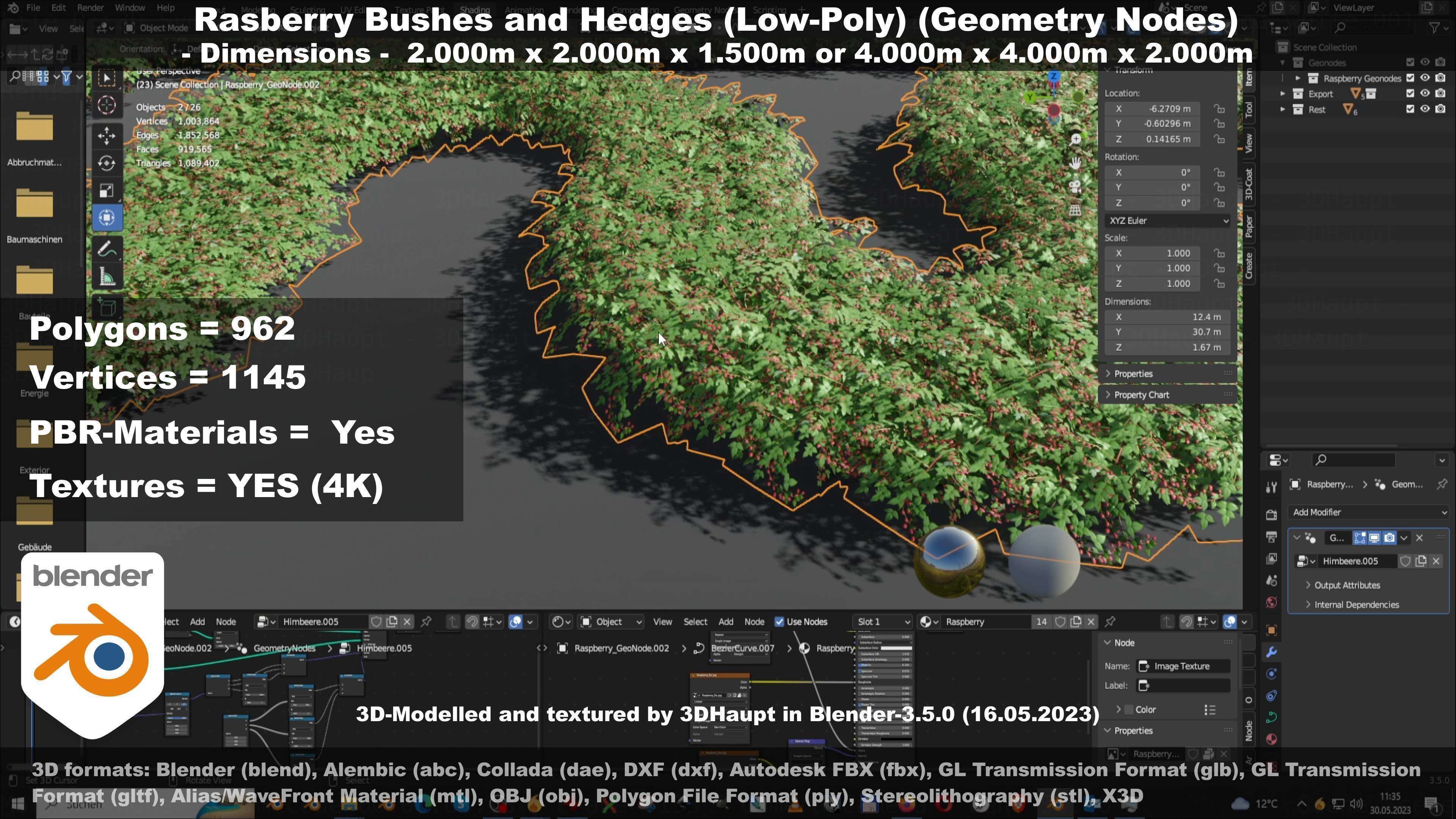Screen dimensions: 1456x819
Task: Select the Annotate pencil tool
Action: pyautogui.click(x=107, y=249)
